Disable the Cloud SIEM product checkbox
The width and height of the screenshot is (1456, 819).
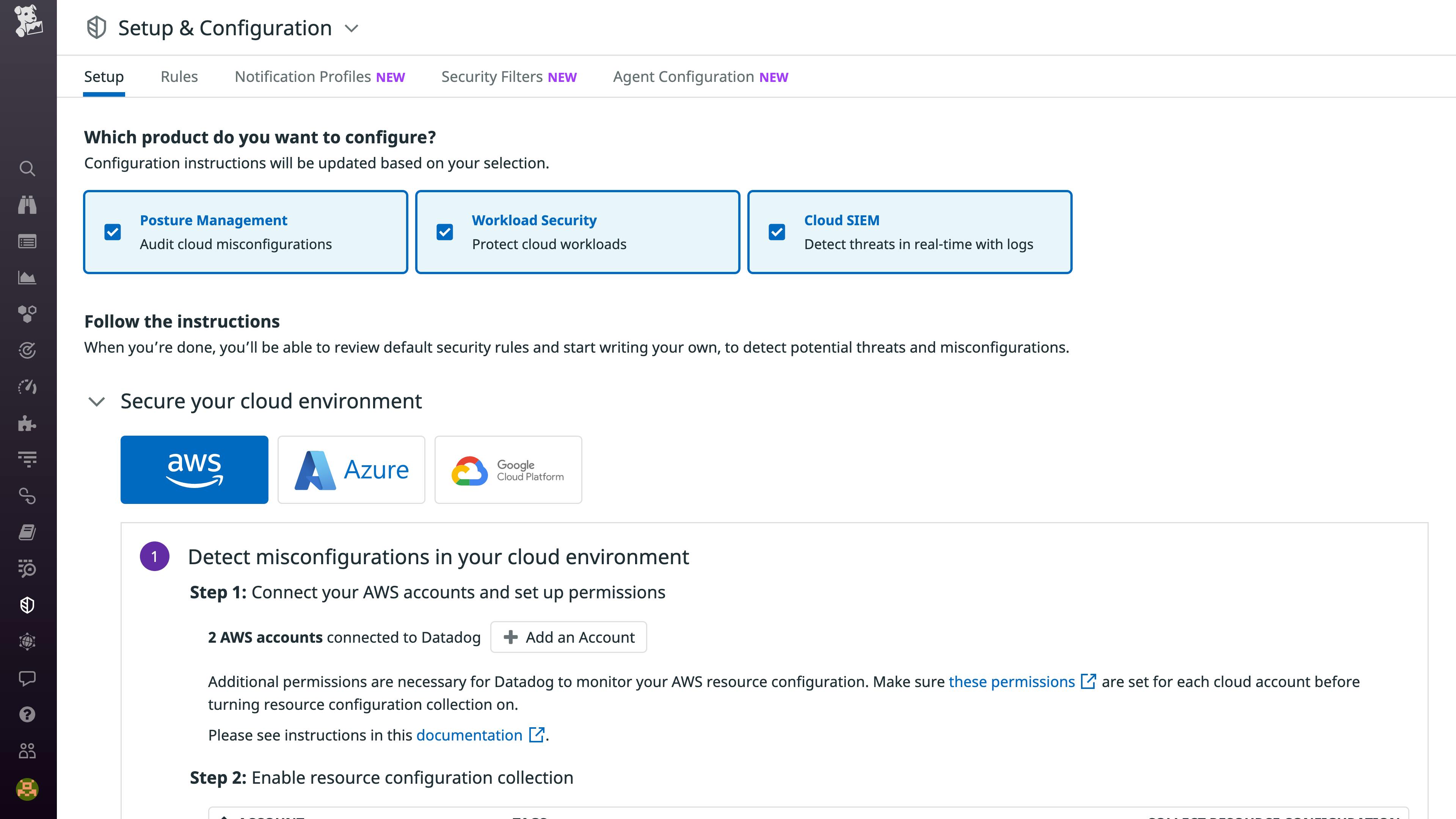pyautogui.click(x=777, y=232)
